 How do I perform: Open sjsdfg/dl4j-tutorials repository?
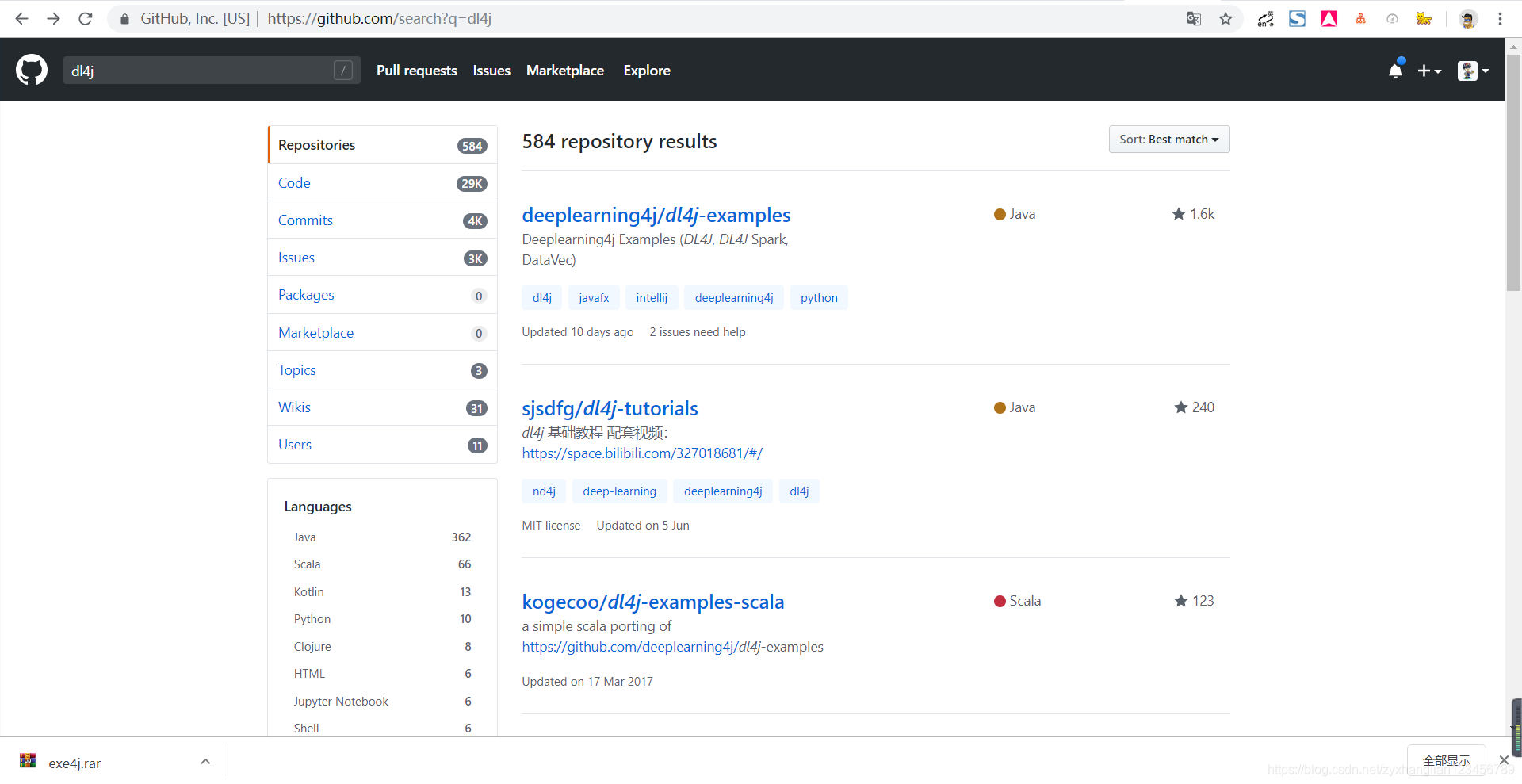point(610,408)
